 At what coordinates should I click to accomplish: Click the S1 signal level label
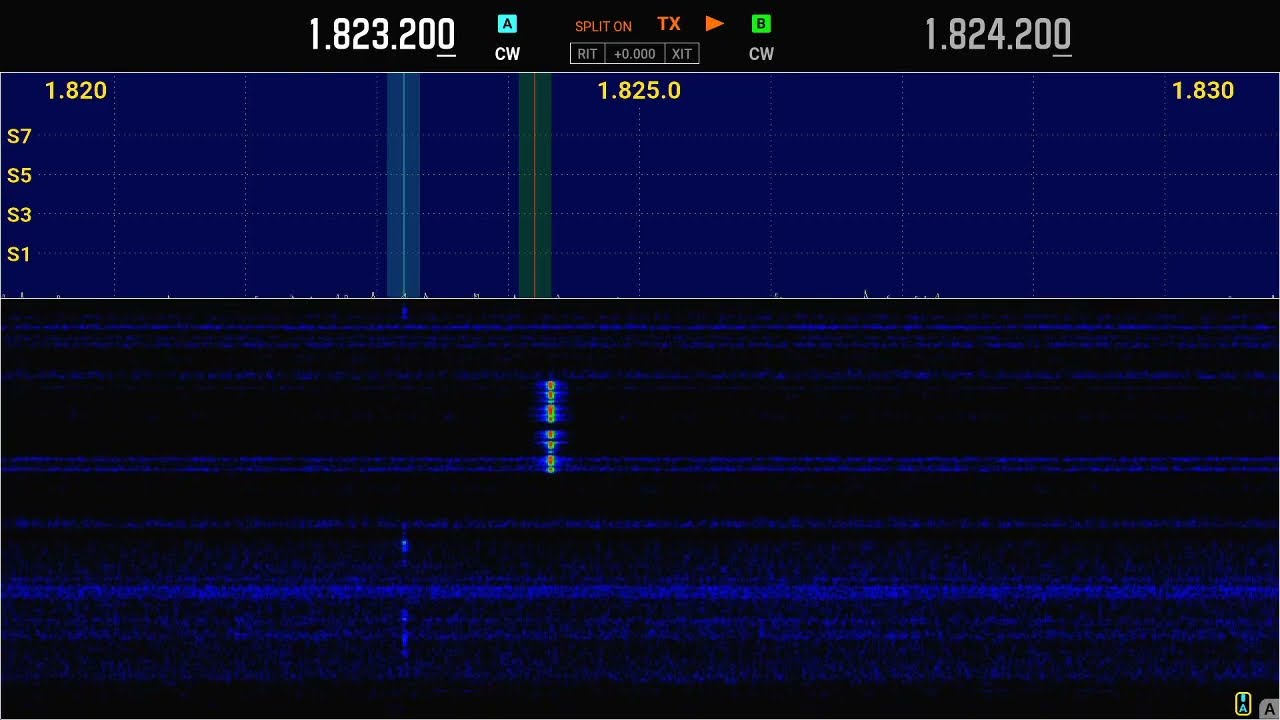click(x=19, y=254)
